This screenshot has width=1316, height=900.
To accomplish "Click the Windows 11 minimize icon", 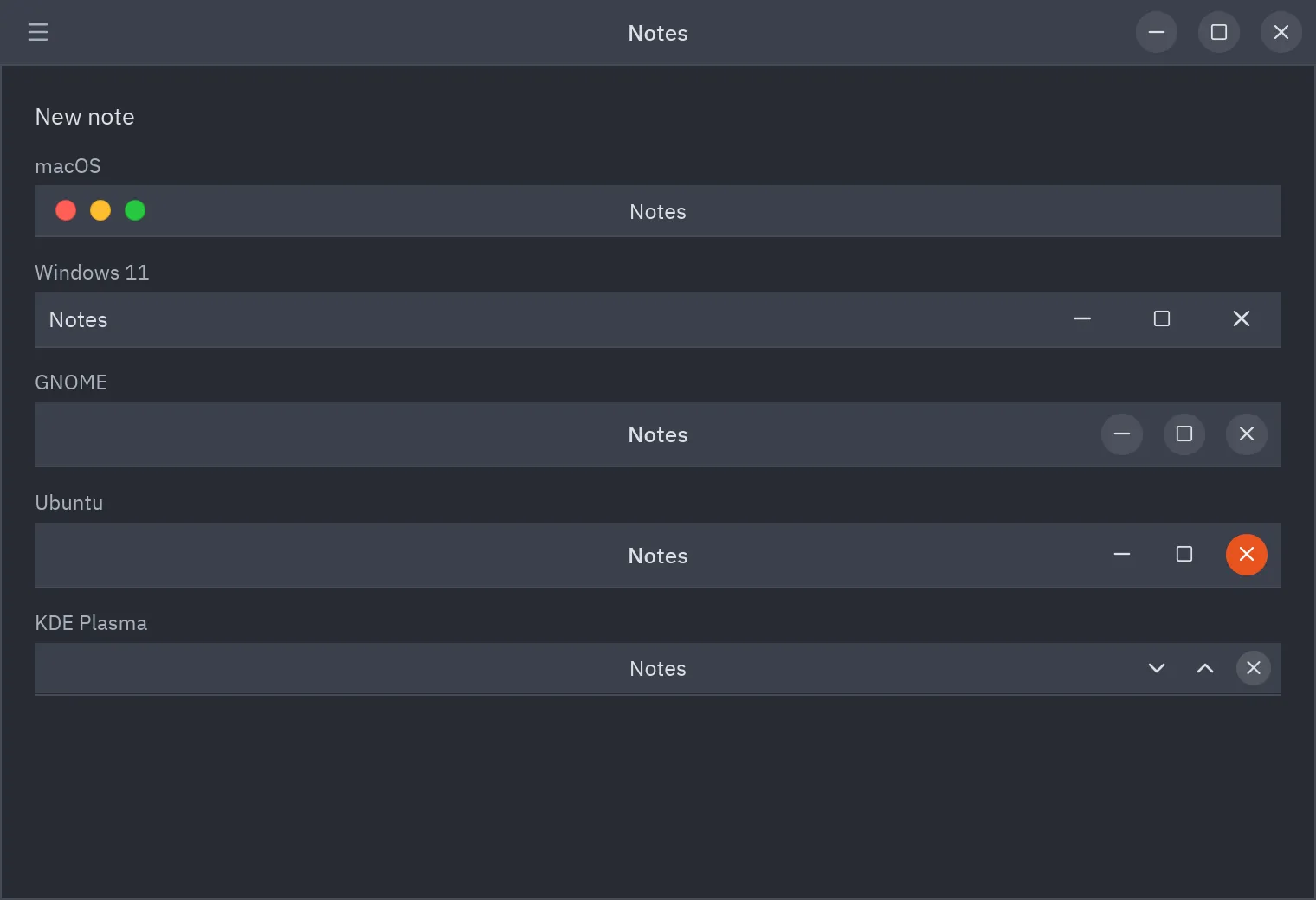I will (x=1082, y=318).
